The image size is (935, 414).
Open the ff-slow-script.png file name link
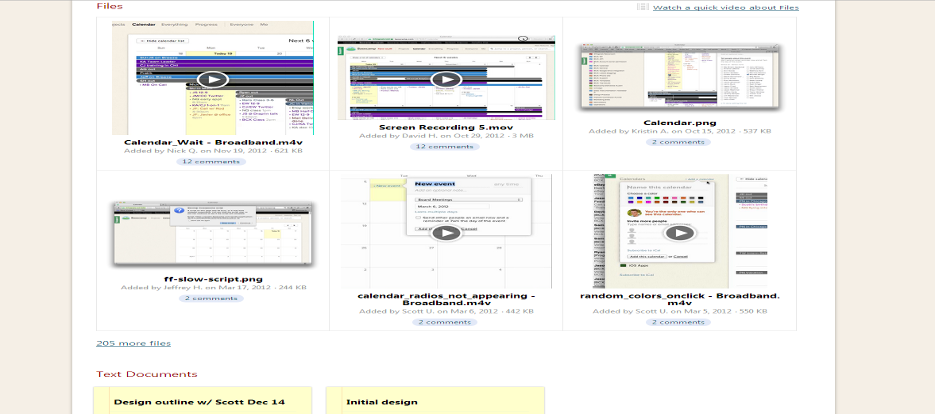coord(213,279)
